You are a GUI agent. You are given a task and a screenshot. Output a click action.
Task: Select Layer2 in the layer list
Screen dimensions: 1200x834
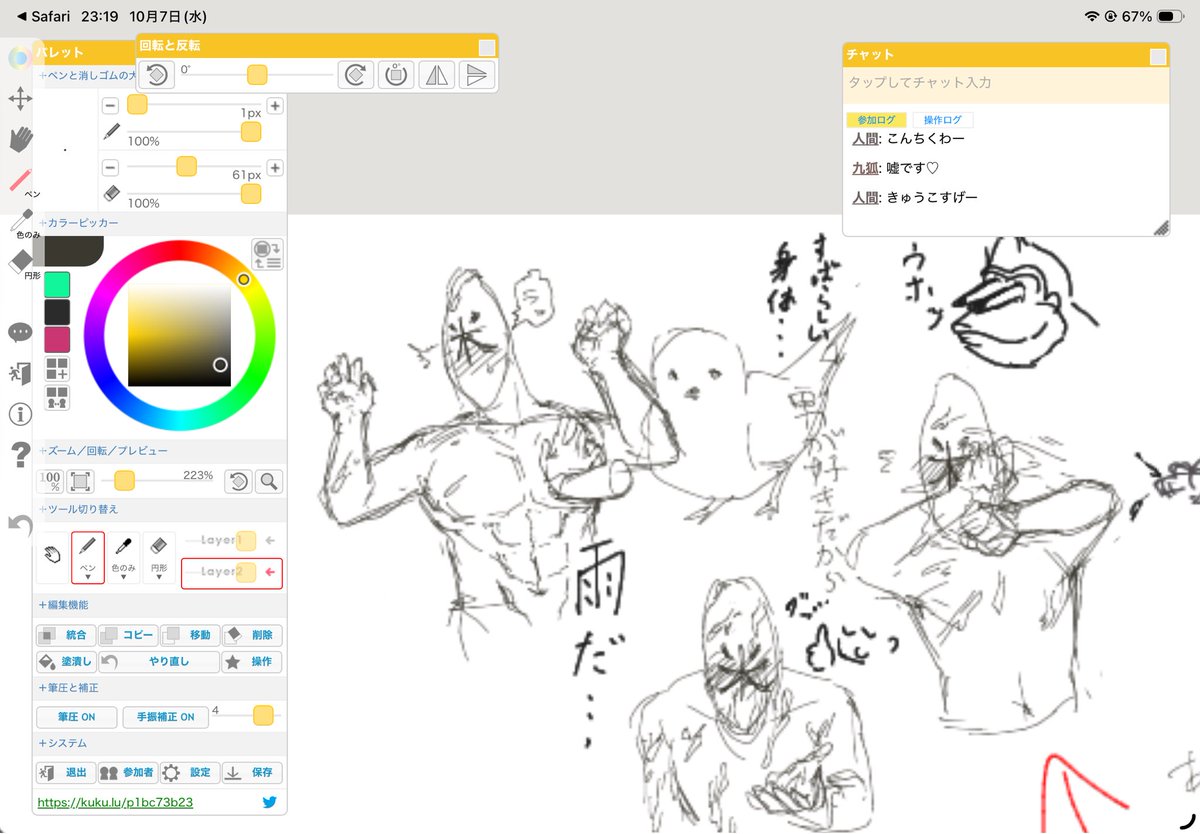coord(232,572)
